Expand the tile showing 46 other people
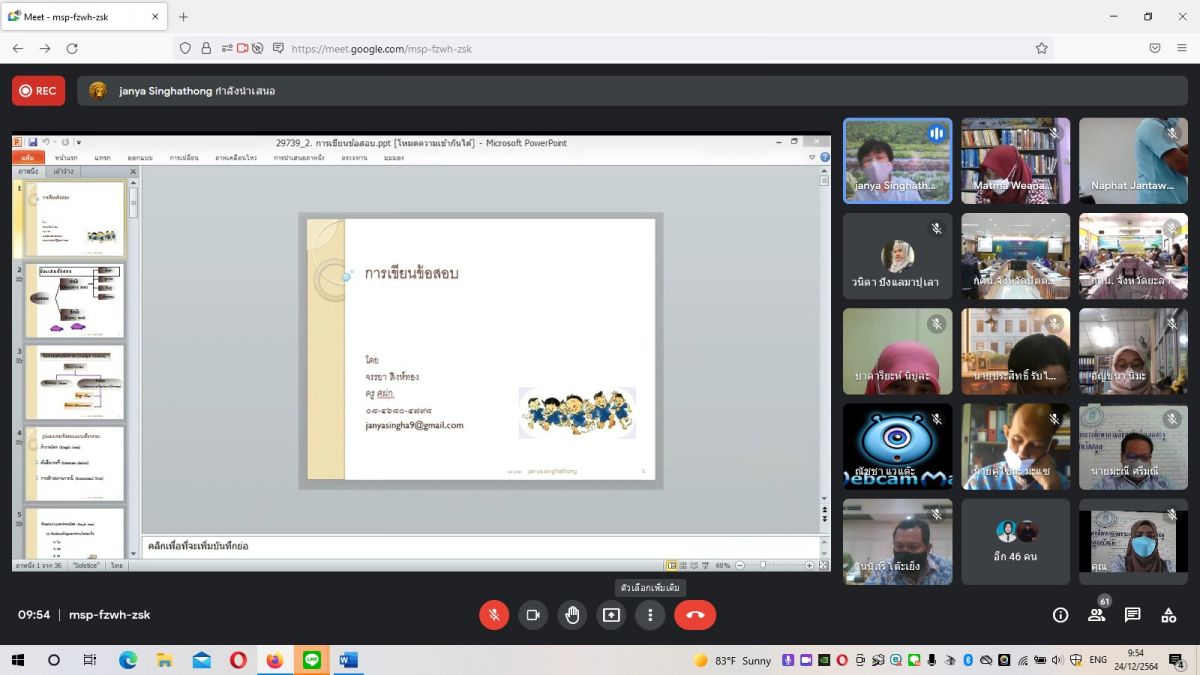1200x675 pixels. tap(1015, 541)
